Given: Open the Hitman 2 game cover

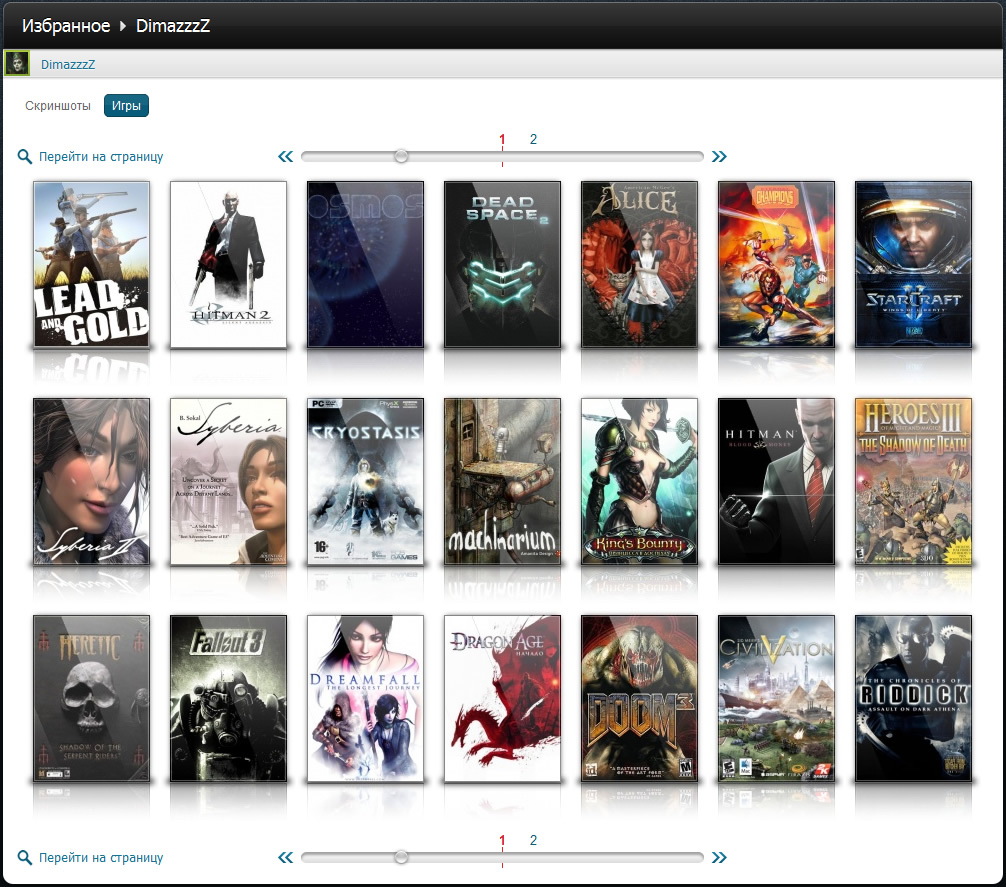Looking at the screenshot, I should (x=228, y=264).
